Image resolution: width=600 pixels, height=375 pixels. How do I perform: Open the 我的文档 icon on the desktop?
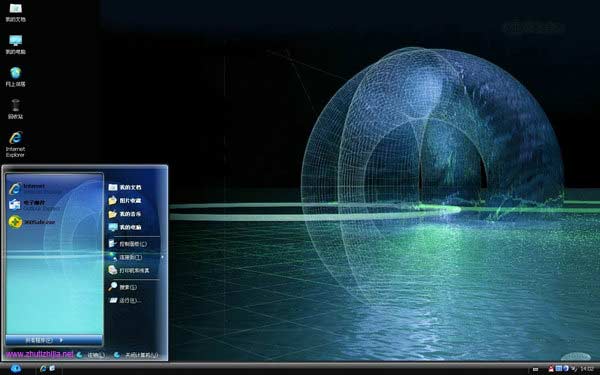15,12
